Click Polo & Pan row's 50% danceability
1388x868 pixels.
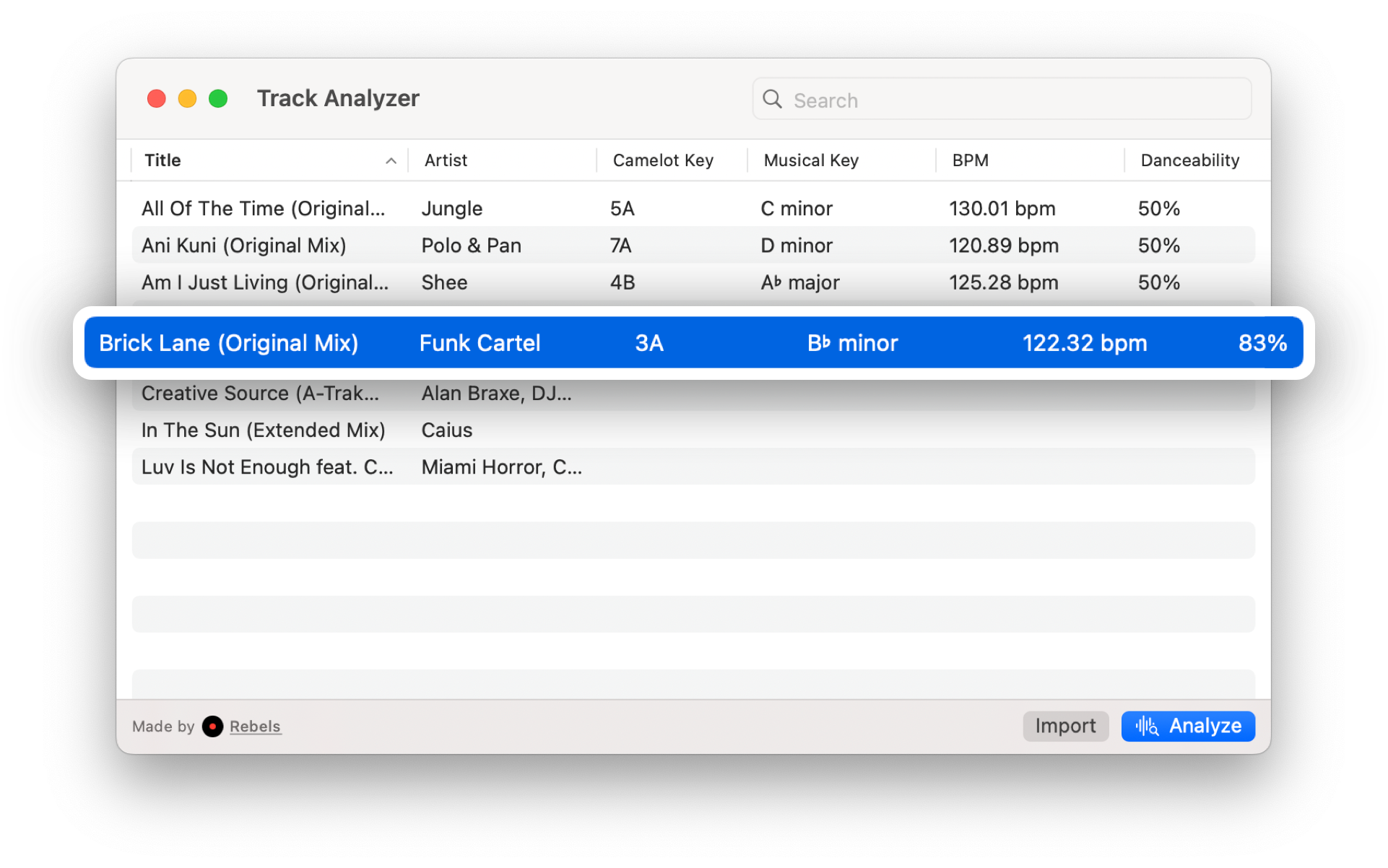pos(1159,246)
